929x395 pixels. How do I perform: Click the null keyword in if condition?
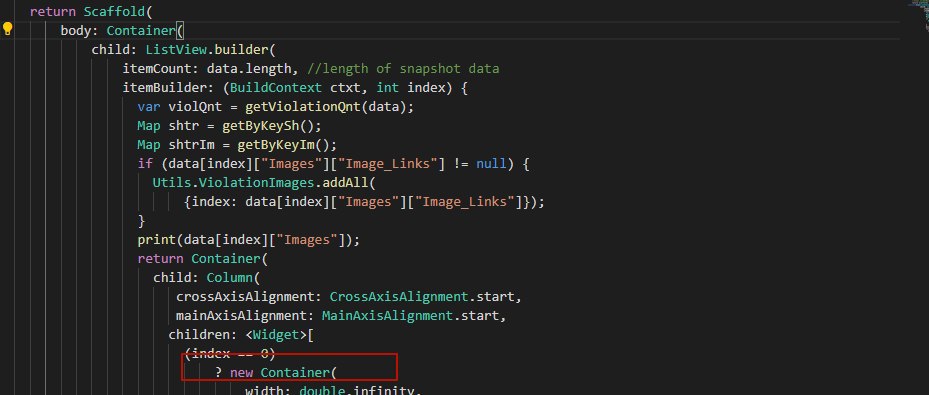click(x=491, y=164)
